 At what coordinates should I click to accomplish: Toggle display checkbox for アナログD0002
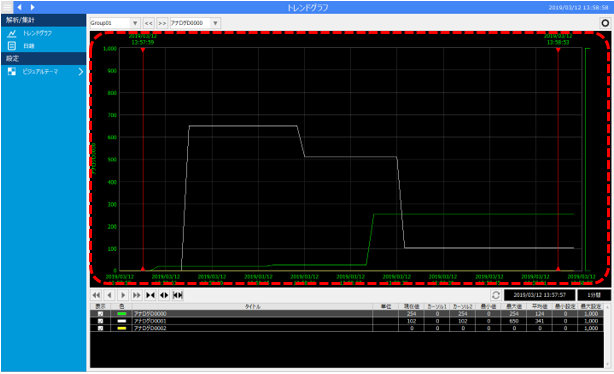click(x=101, y=328)
